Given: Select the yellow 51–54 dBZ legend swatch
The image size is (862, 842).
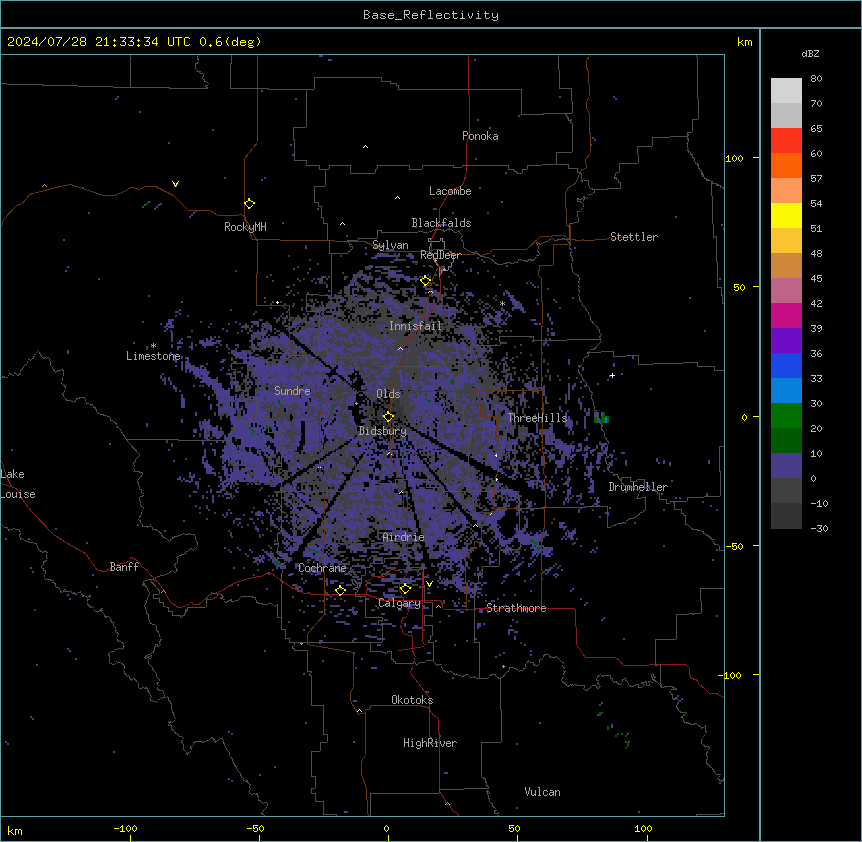Looking at the screenshot, I should (786, 215).
